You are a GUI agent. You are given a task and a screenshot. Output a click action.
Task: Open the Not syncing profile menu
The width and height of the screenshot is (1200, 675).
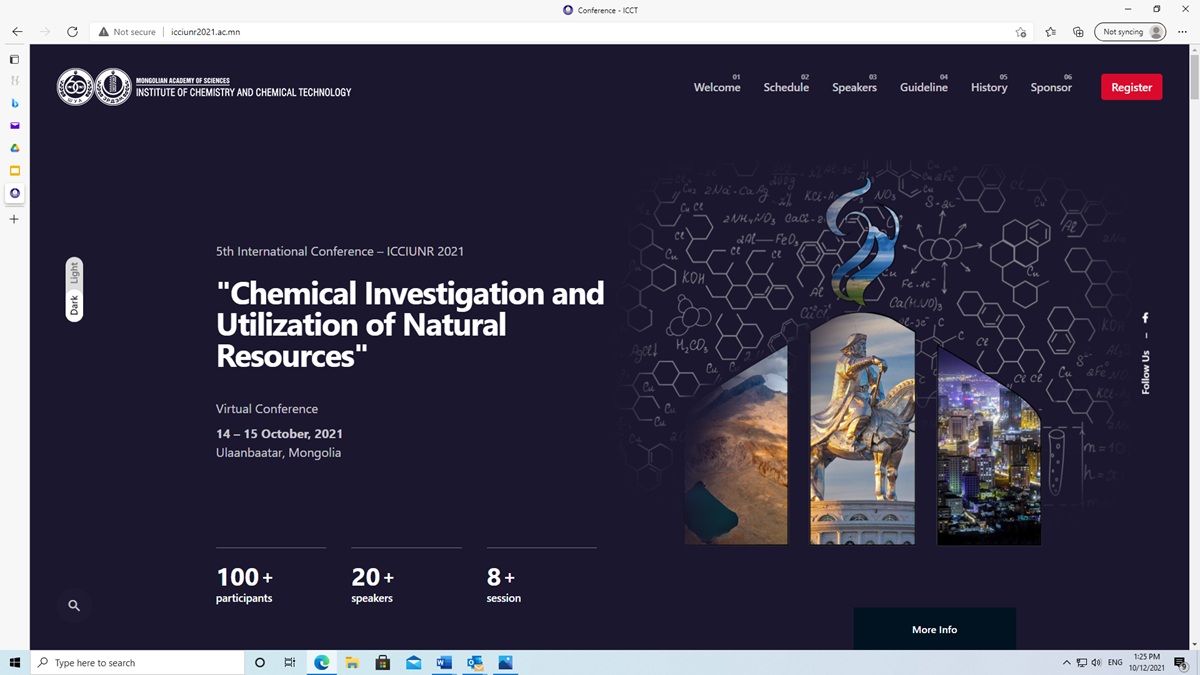tap(1130, 32)
